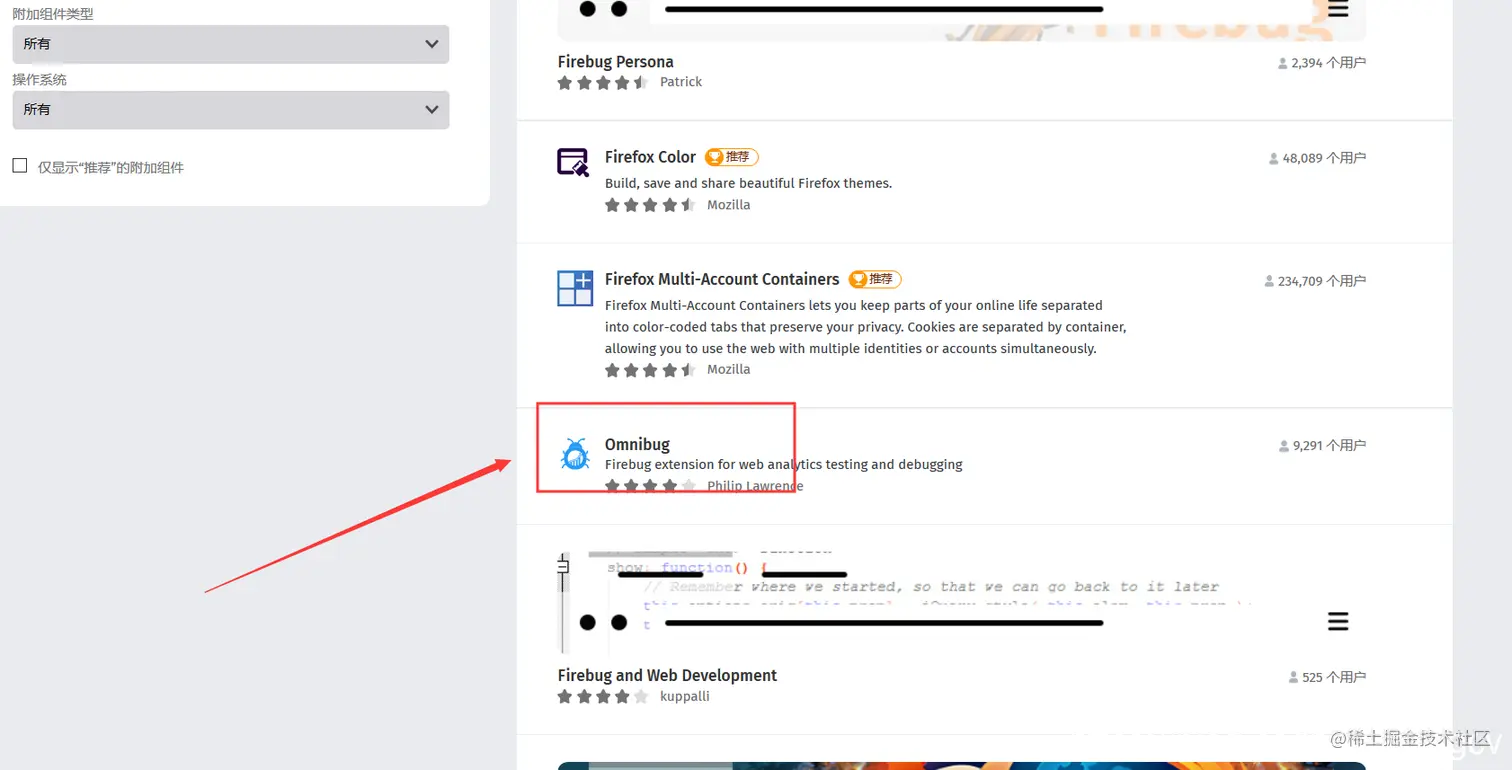Click the star rating under Firefox Color
1512x770 pixels.
[x=650, y=205]
